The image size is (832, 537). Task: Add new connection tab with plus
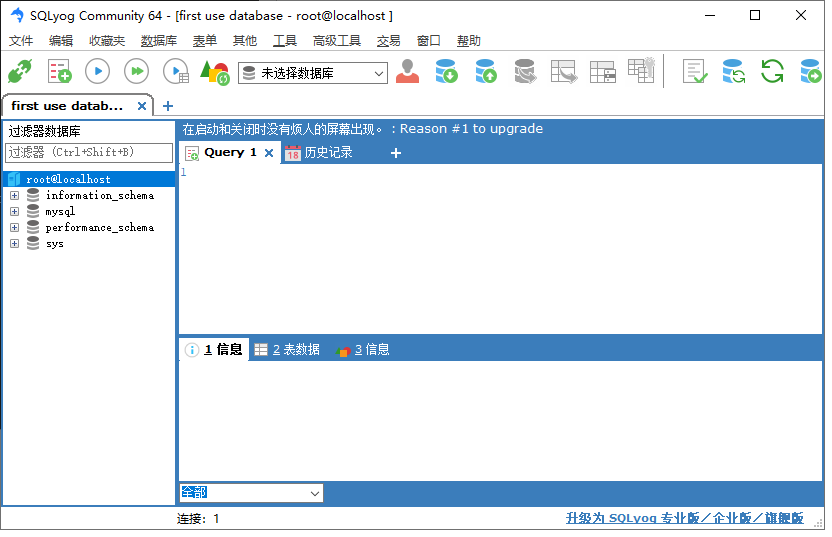click(168, 106)
